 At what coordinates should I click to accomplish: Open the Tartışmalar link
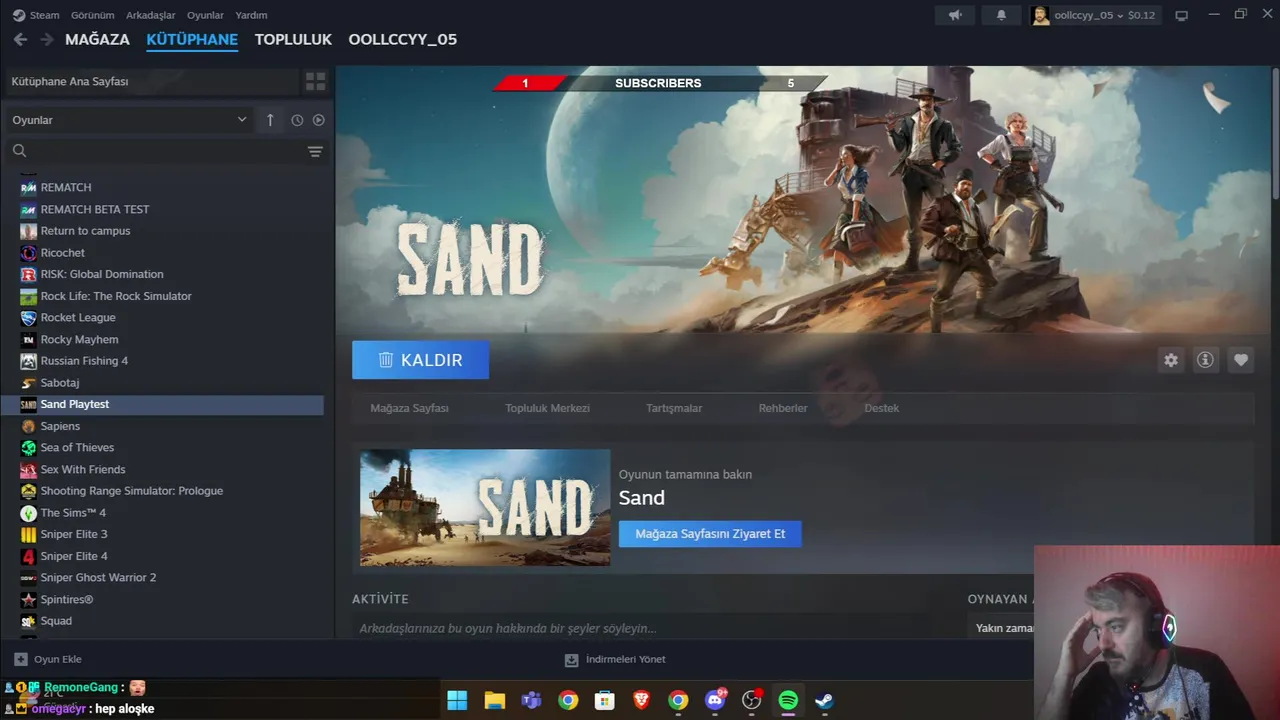click(674, 408)
